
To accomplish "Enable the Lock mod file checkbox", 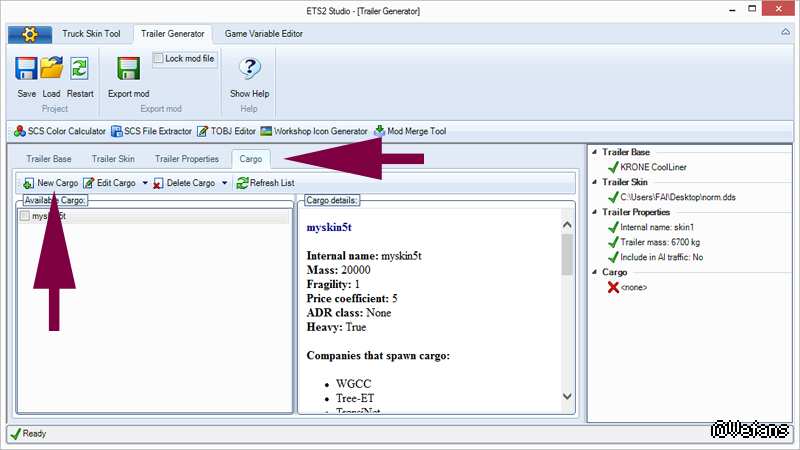I will pyautogui.click(x=159, y=59).
